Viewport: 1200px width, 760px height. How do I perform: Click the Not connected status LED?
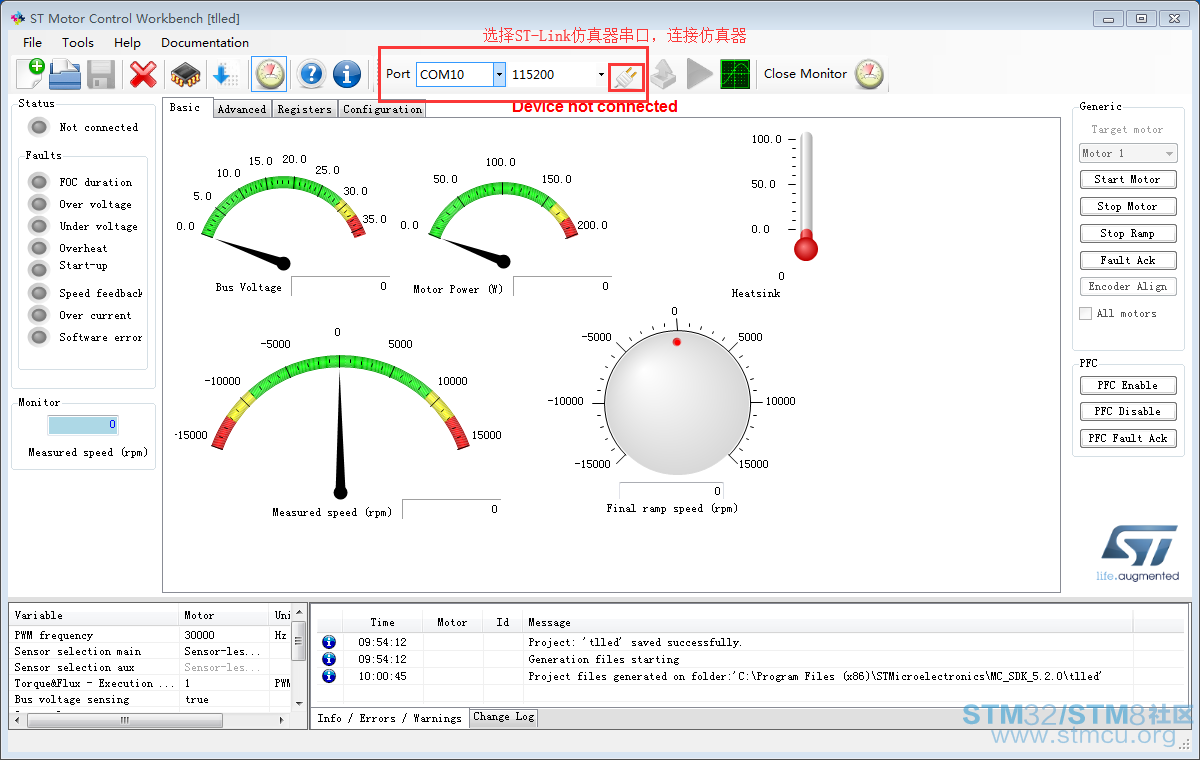(x=39, y=127)
